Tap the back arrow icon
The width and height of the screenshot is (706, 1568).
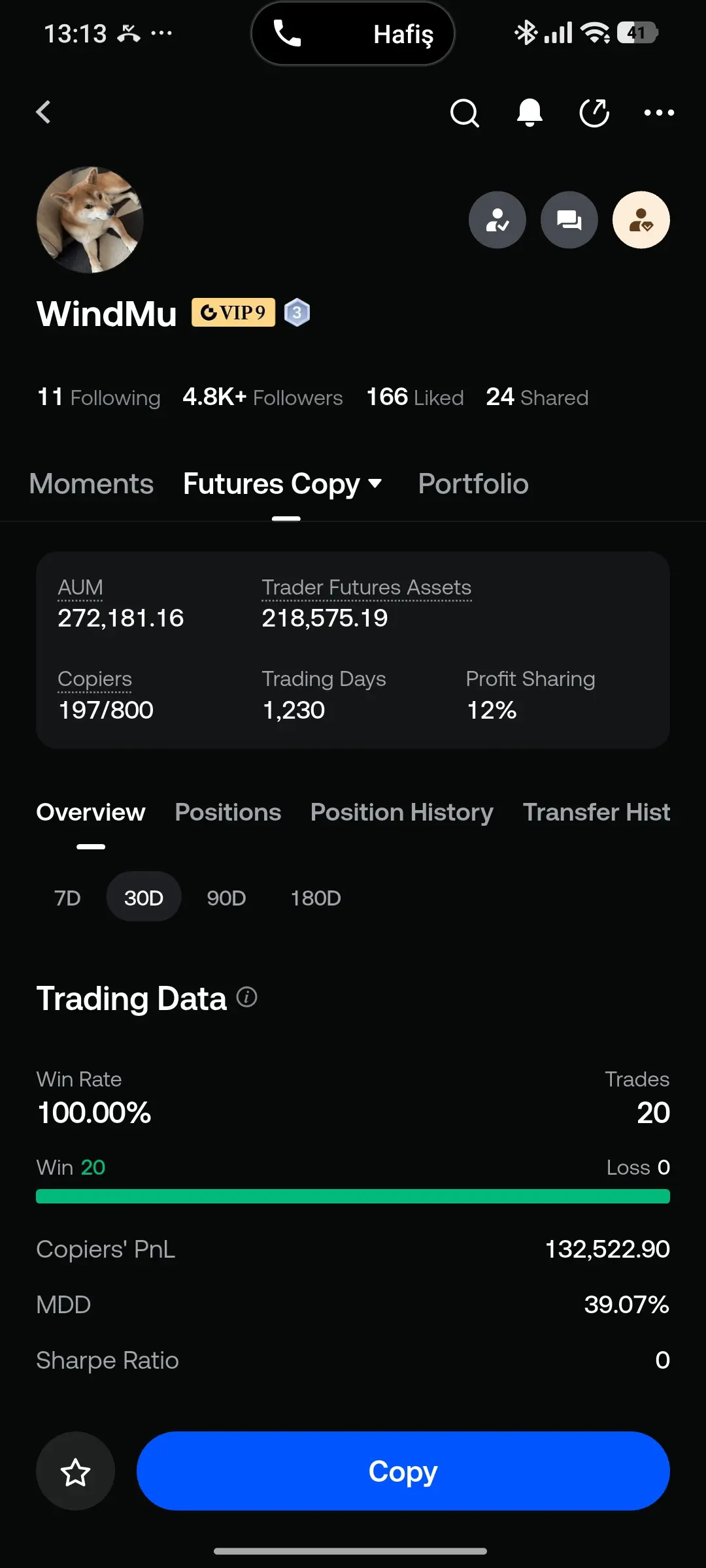click(x=43, y=112)
